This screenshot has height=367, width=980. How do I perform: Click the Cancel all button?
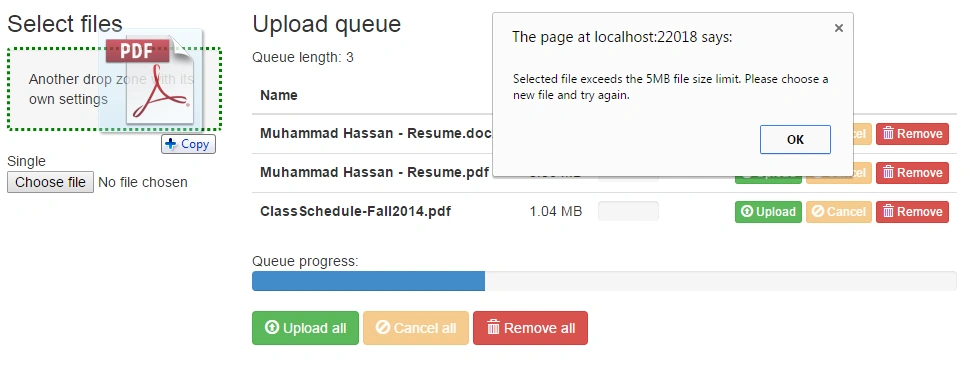point(416,328)
